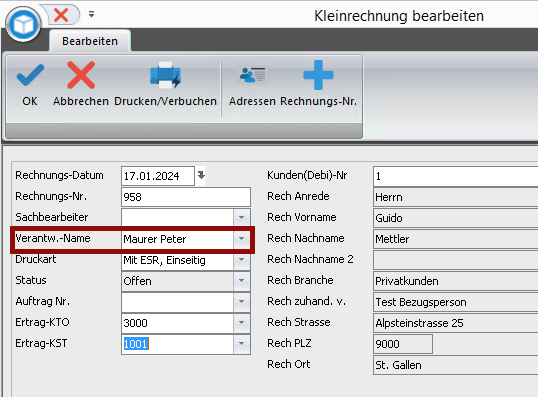This screenshot has width=538, height=397.
Task: Click the Kleinrechnung bearbeiten window title
Action: click(x=399, y=16)
